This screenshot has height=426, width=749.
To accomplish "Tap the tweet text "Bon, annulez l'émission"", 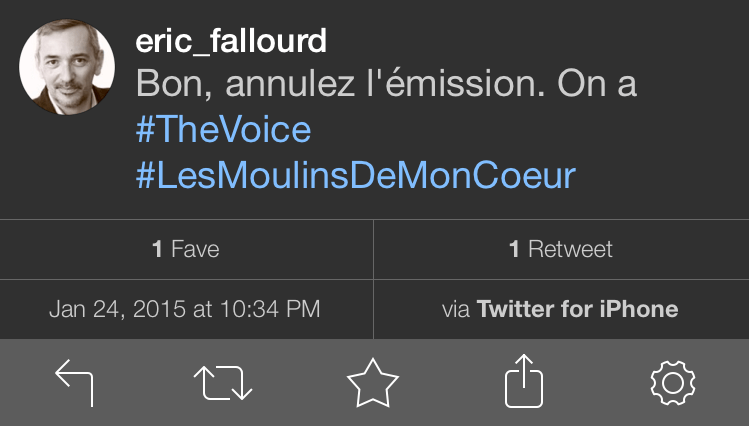I will coord(327,85).
